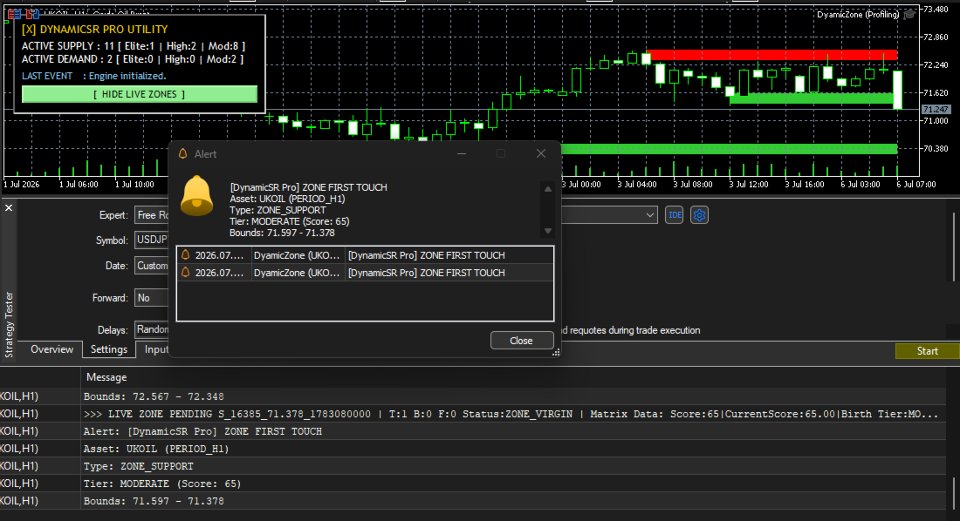This screenshot has width=960, height=521.
Task: Click the large alert bell icon
Action: coord(197,196)
